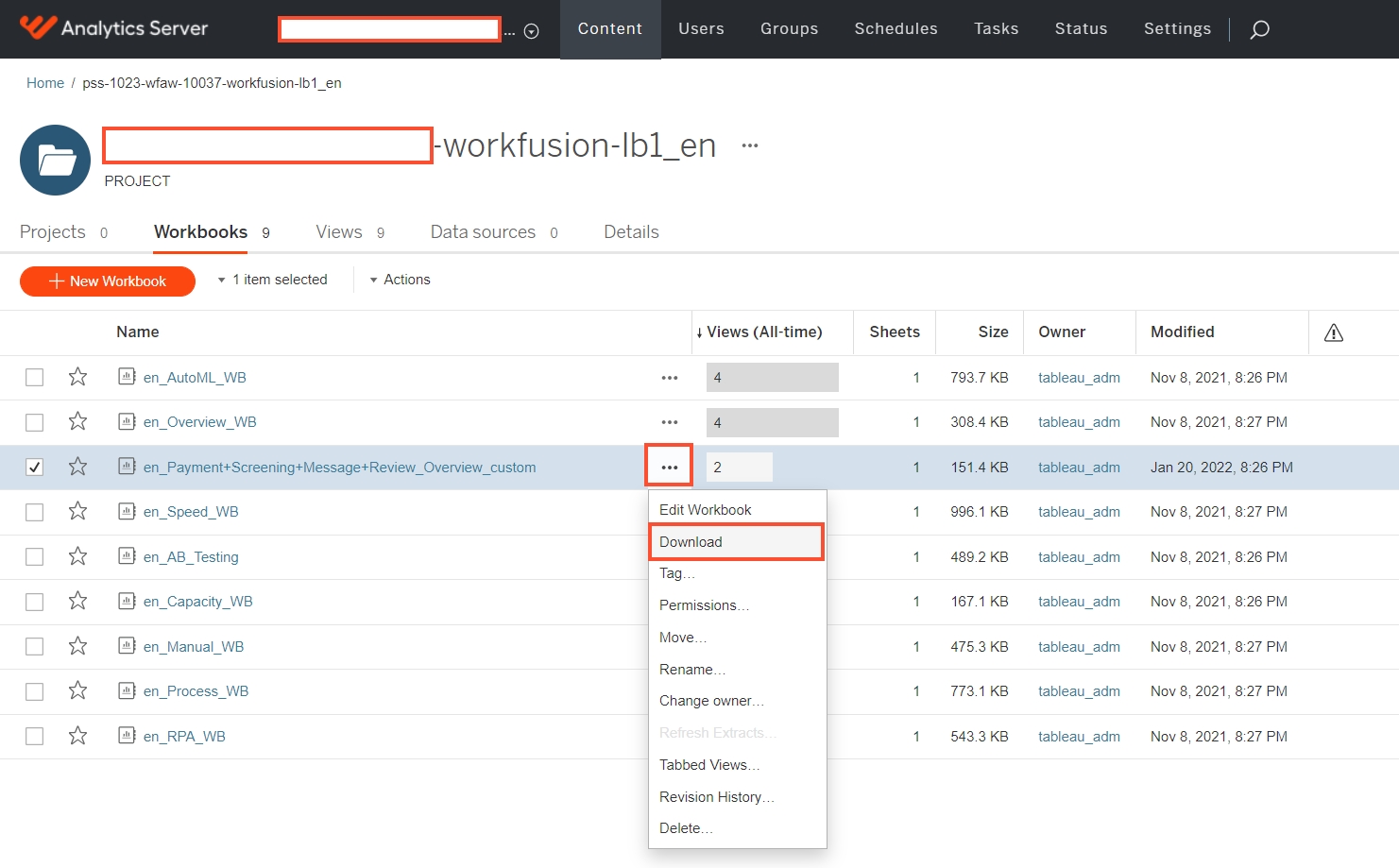Click the views bar showing 2
This screenshot has width=1399, height=868.
pyautogui.click(x=740, y=468)
